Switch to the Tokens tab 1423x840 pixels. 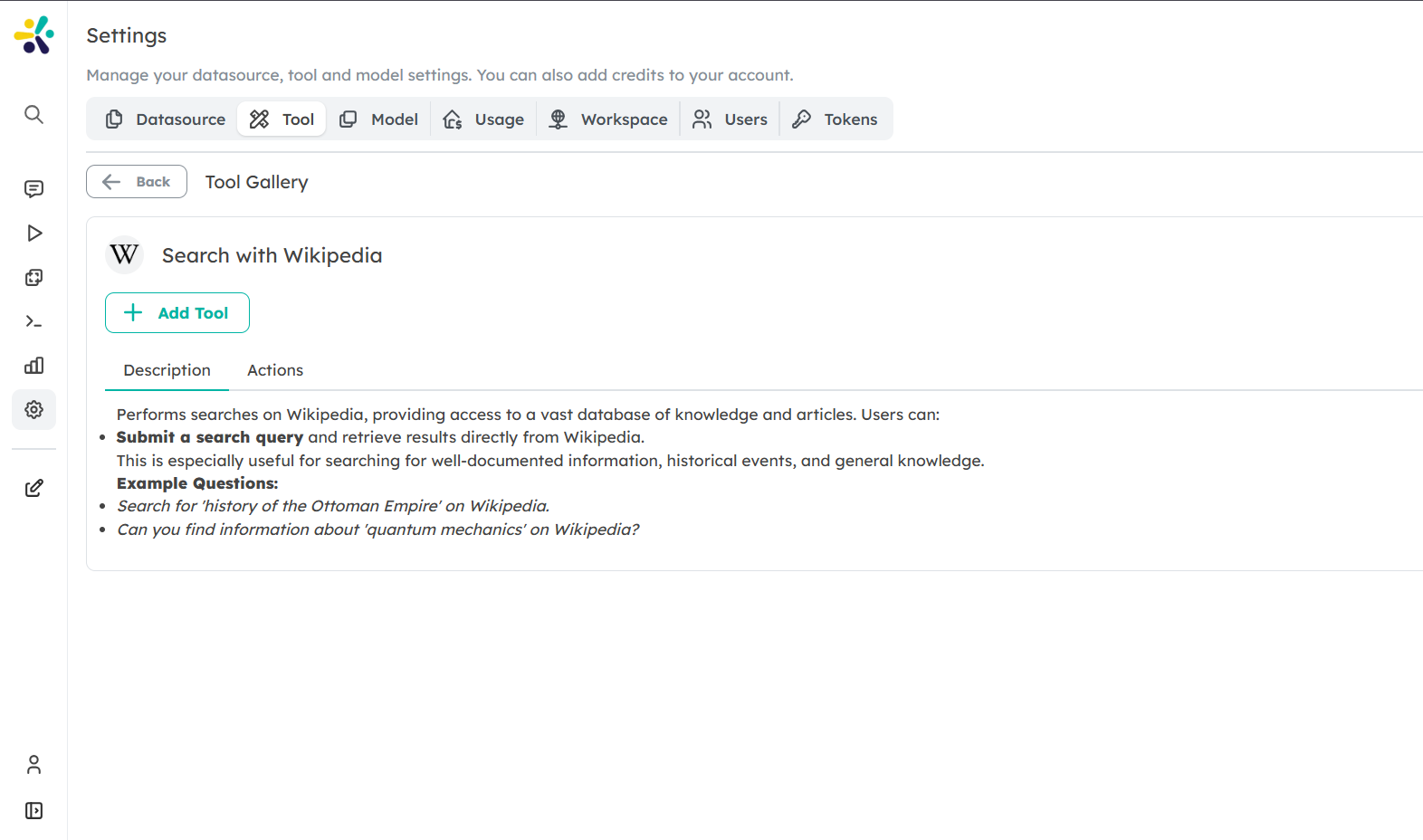pos(835,119)
